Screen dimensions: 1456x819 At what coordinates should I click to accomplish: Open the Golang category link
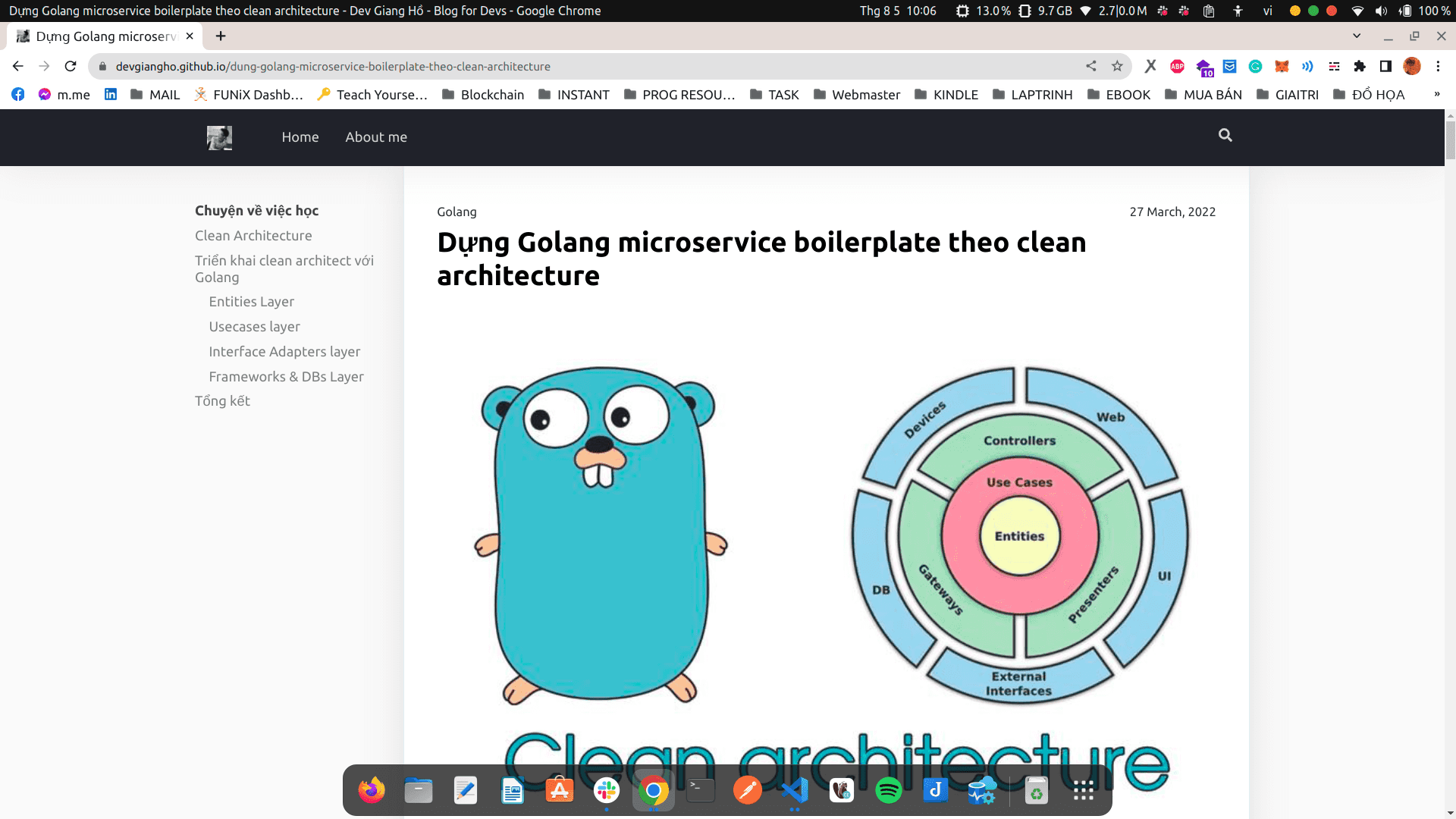click(x=457, y=212)
